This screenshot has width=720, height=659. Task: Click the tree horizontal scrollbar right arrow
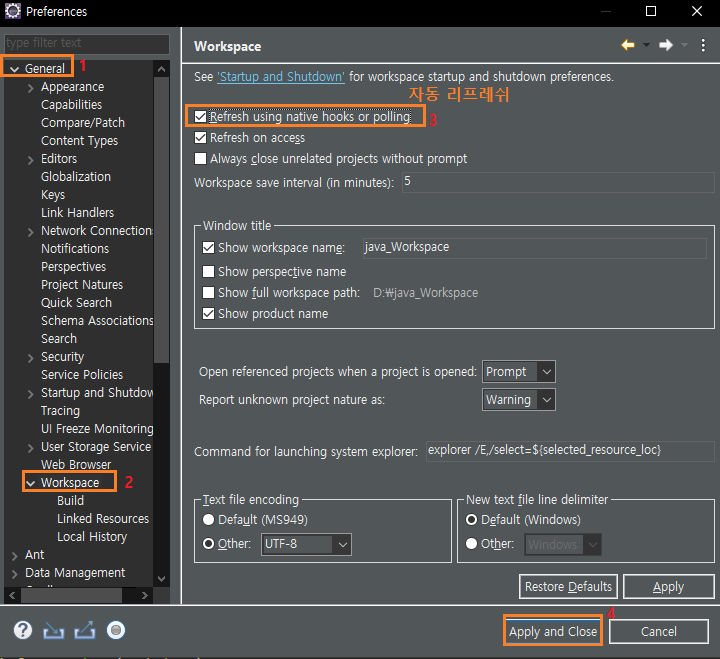(x=144, y=595)
